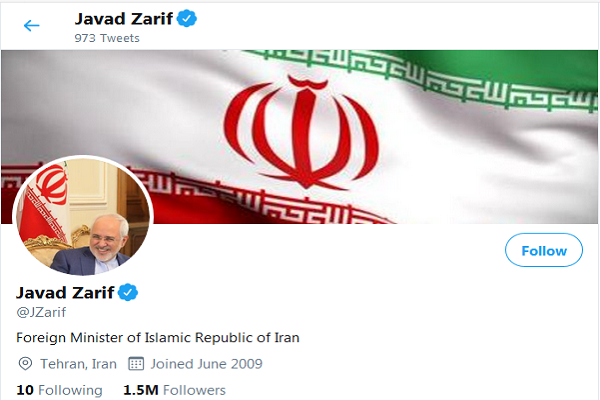Click the calendar icon before Joined date
The height and width of the screenshot is (400, 600).
[x=136, y=363]
